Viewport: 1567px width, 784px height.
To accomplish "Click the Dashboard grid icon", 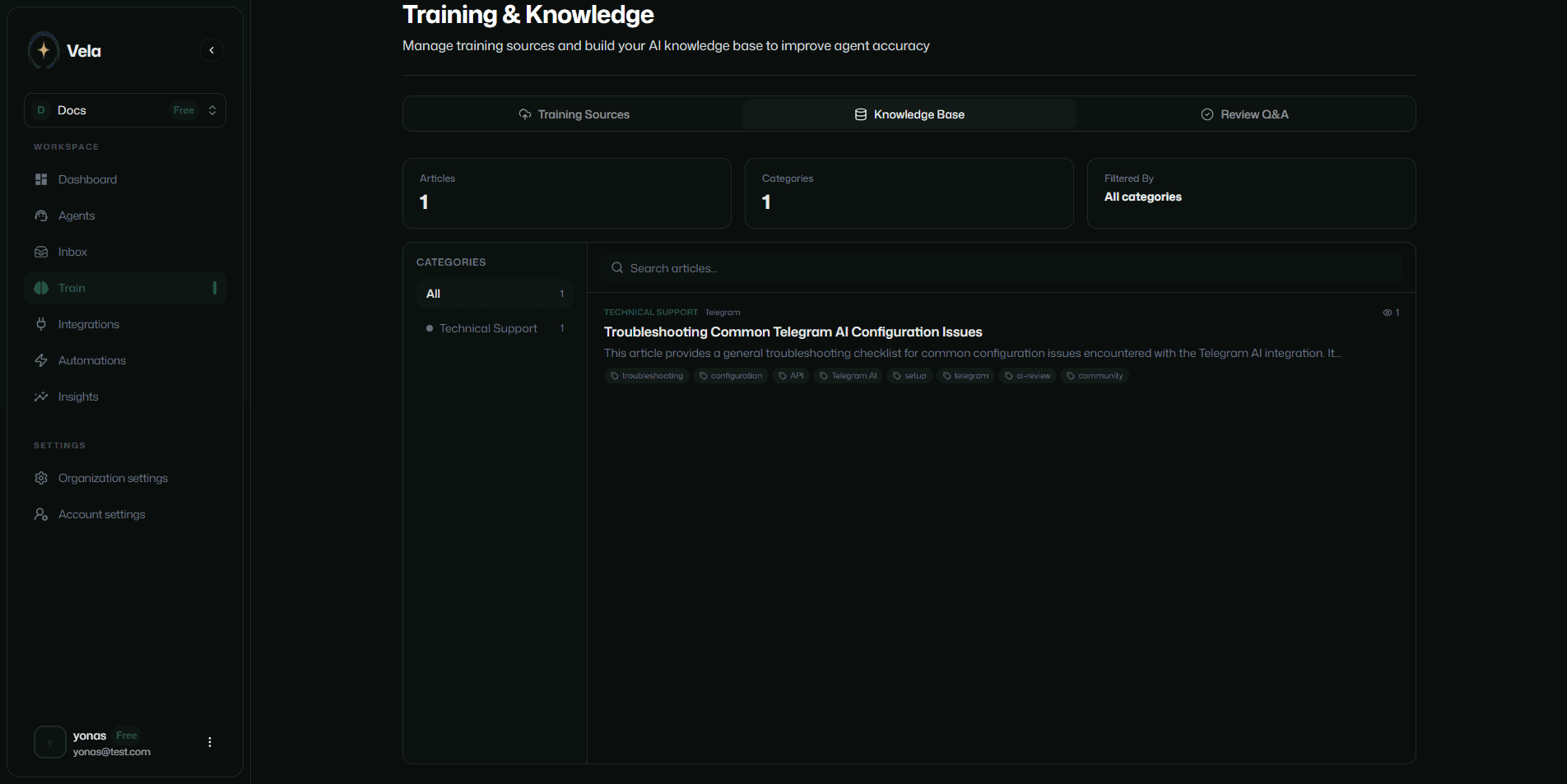I will [41, 179].
